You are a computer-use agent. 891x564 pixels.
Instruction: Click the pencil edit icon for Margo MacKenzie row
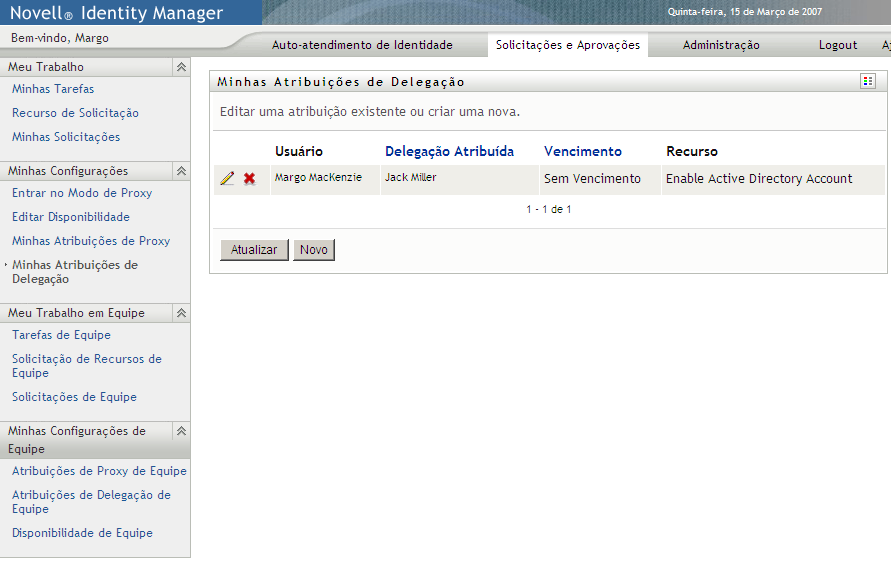[x=227, y=178]
